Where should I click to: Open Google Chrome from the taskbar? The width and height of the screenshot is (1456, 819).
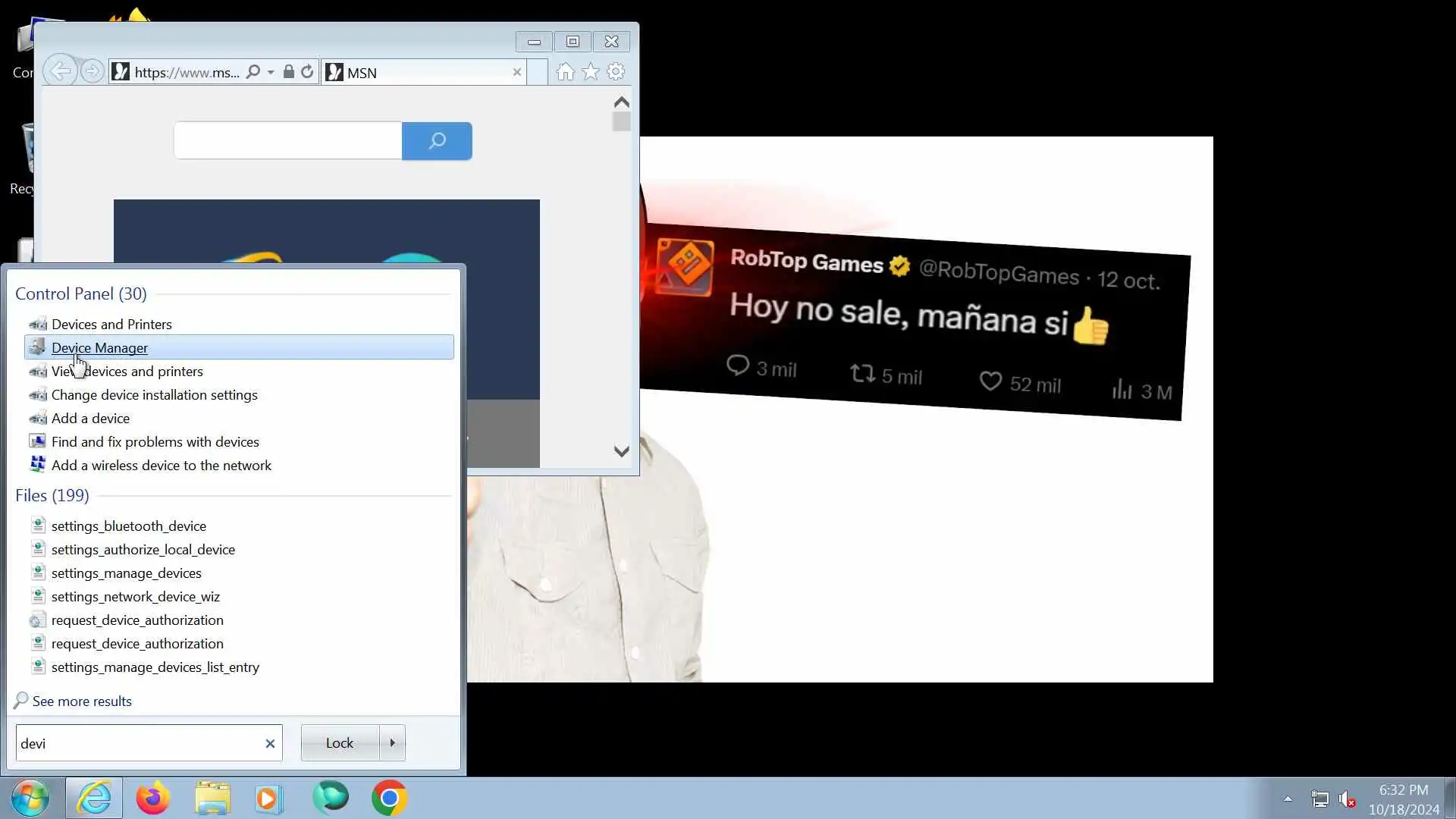click(x=389, y=799)
